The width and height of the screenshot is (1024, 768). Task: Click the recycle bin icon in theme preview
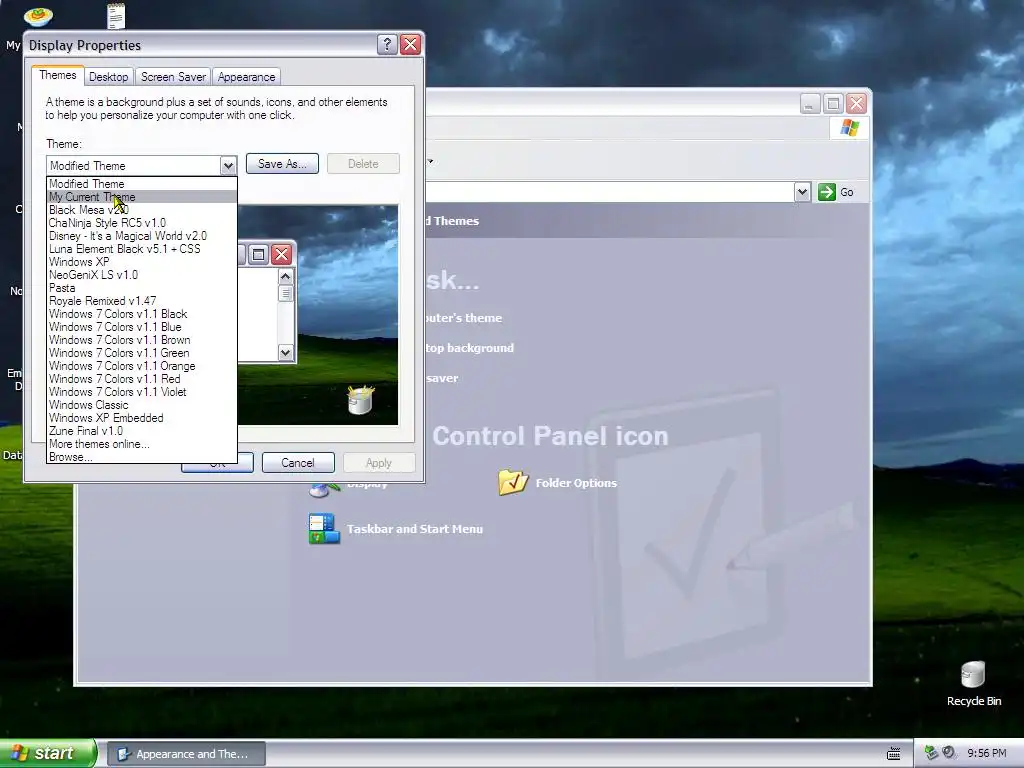click(x=360, y=400)
